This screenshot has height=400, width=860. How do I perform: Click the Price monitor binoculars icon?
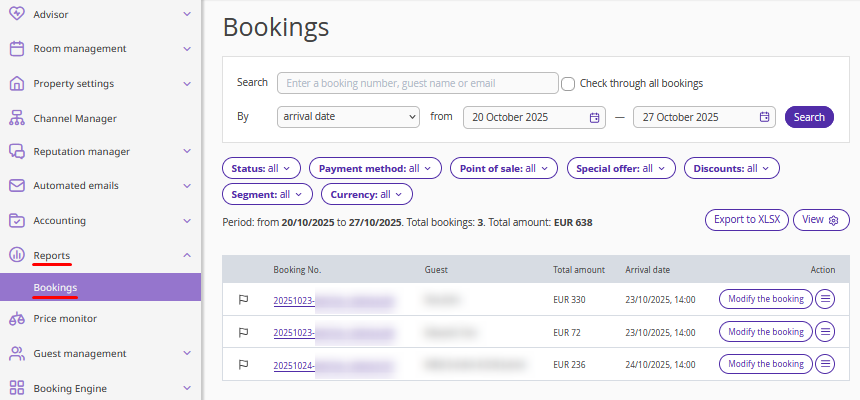16,319
